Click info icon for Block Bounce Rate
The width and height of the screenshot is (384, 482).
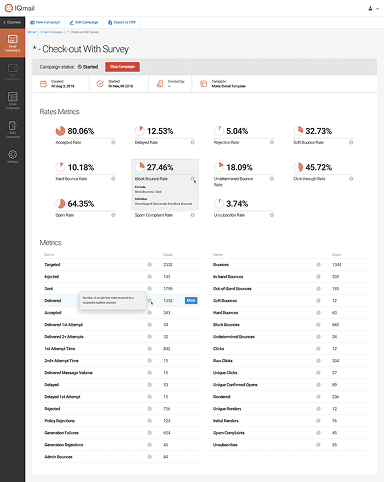click(x=193, y=179)
